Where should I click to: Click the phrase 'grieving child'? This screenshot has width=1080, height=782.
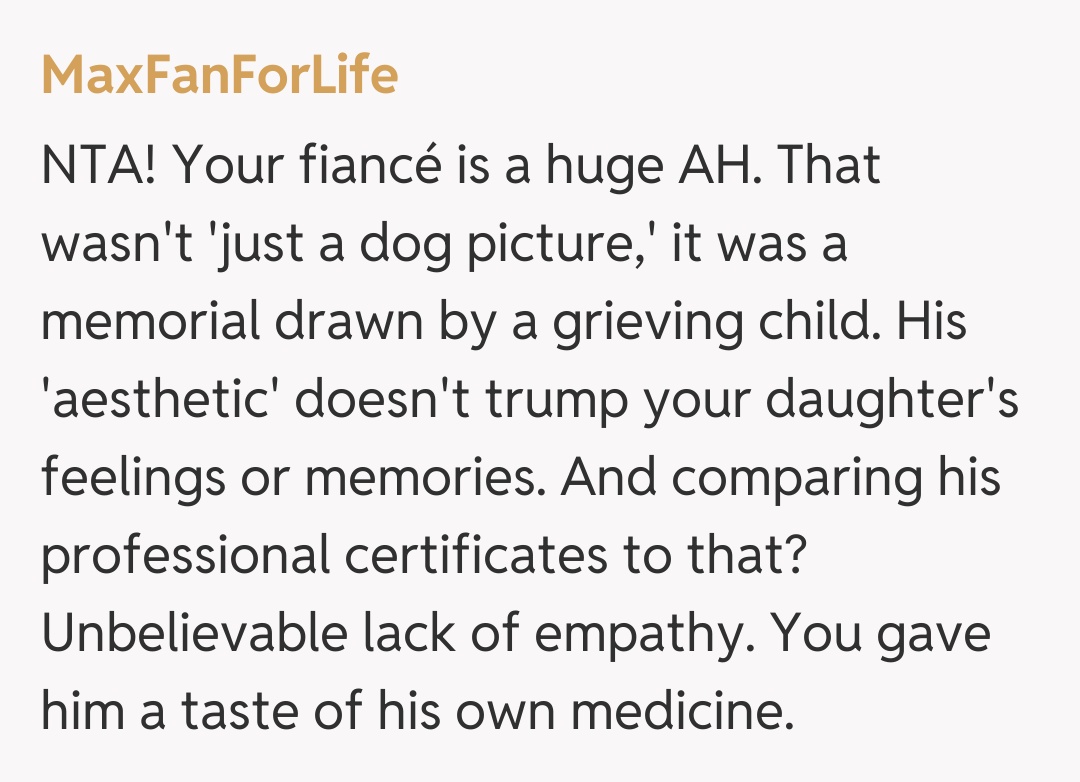[712, 322]
